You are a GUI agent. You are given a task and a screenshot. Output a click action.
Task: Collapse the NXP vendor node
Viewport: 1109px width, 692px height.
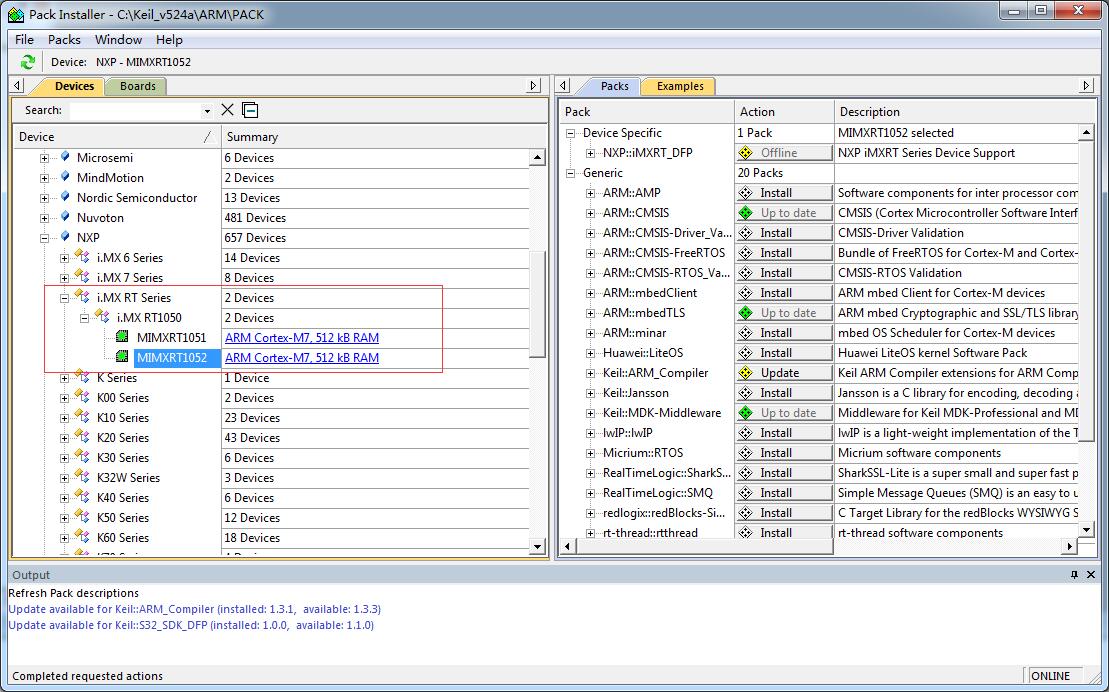pos(45,238)
